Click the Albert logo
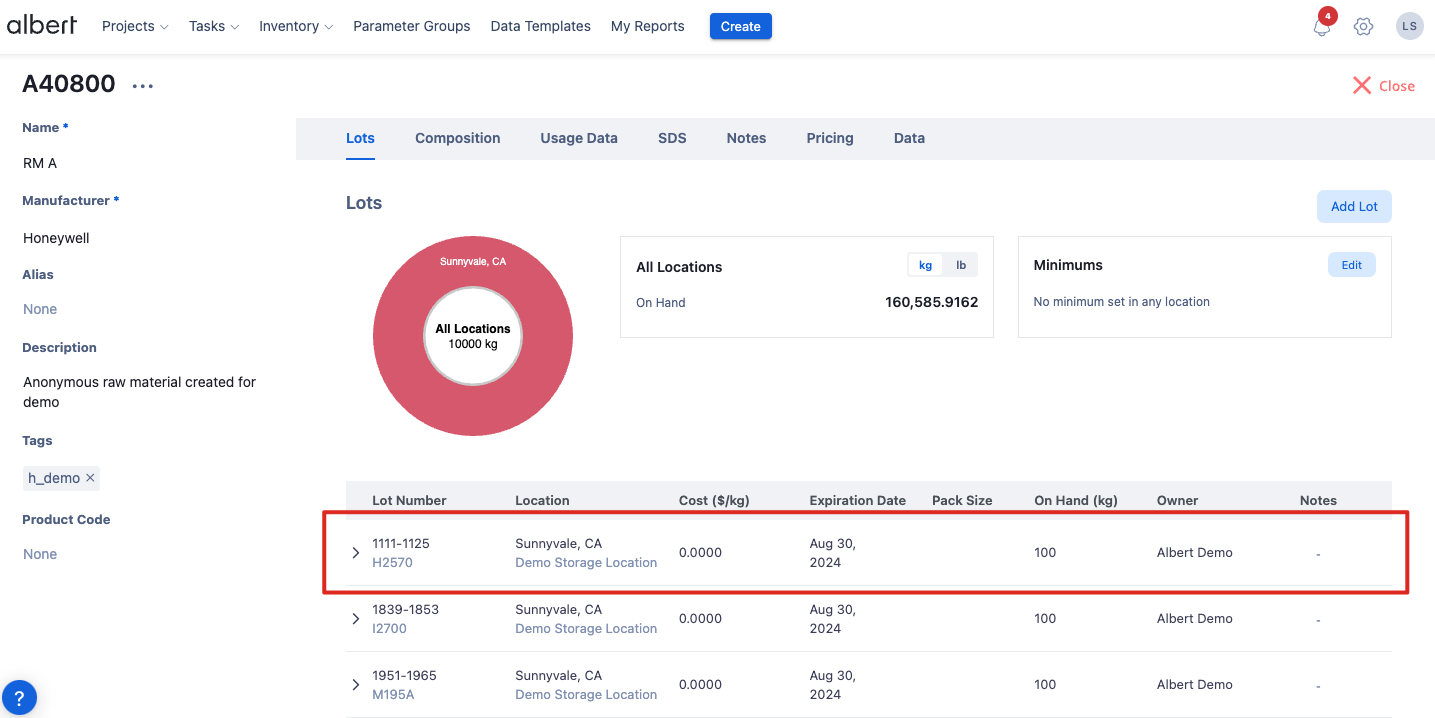The height and width of the screenshot is (718, 1435). tap(42, 26)
